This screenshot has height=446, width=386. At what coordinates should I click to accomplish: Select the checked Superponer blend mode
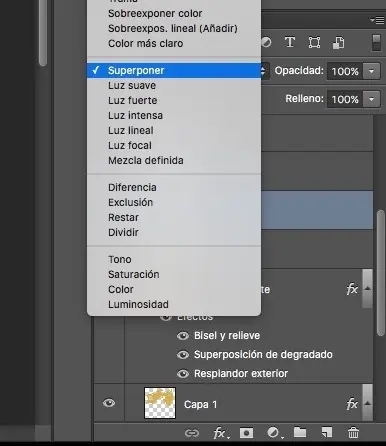coord(174,71)
